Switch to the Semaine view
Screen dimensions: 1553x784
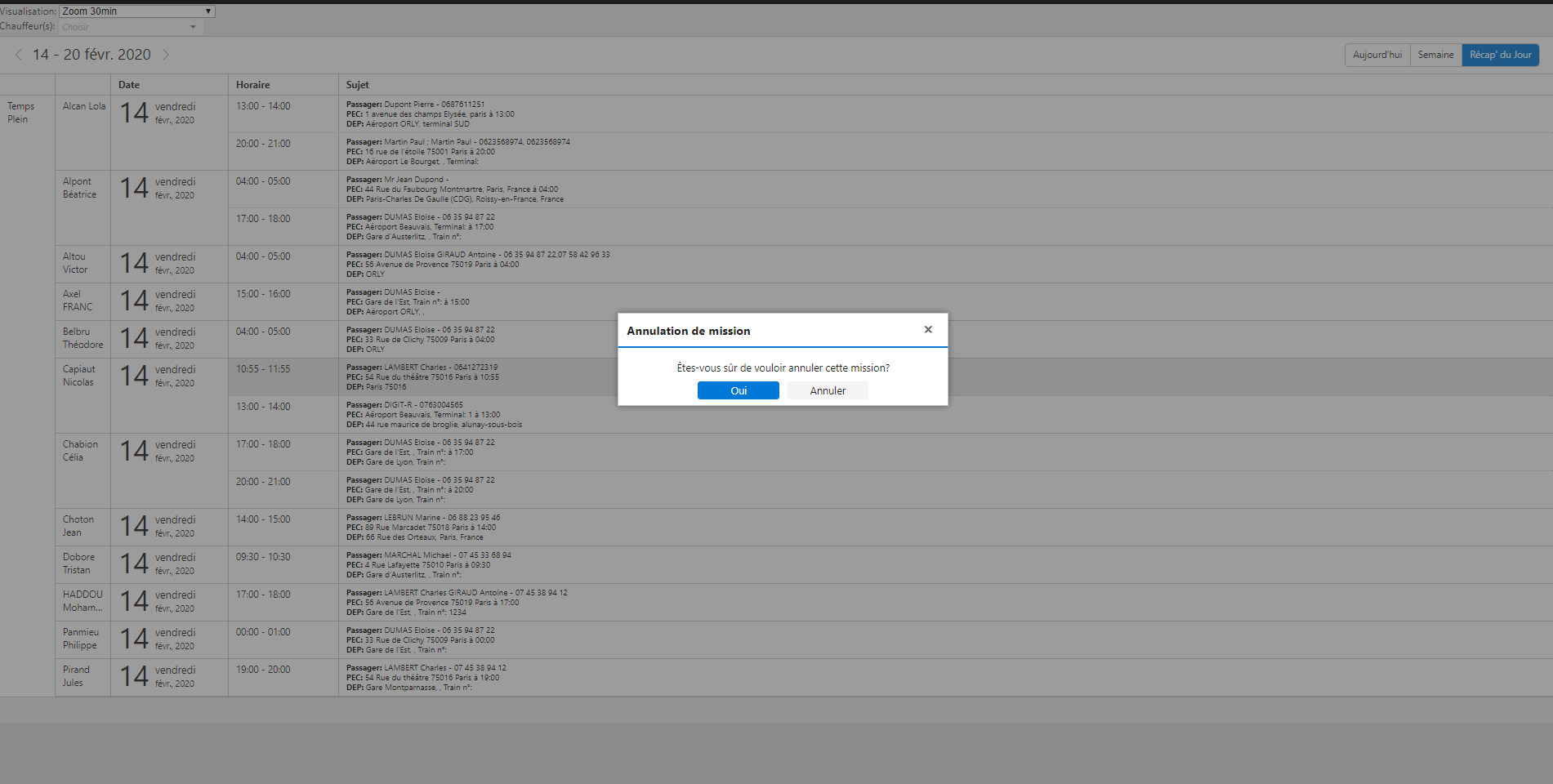tap(1435, 55)
